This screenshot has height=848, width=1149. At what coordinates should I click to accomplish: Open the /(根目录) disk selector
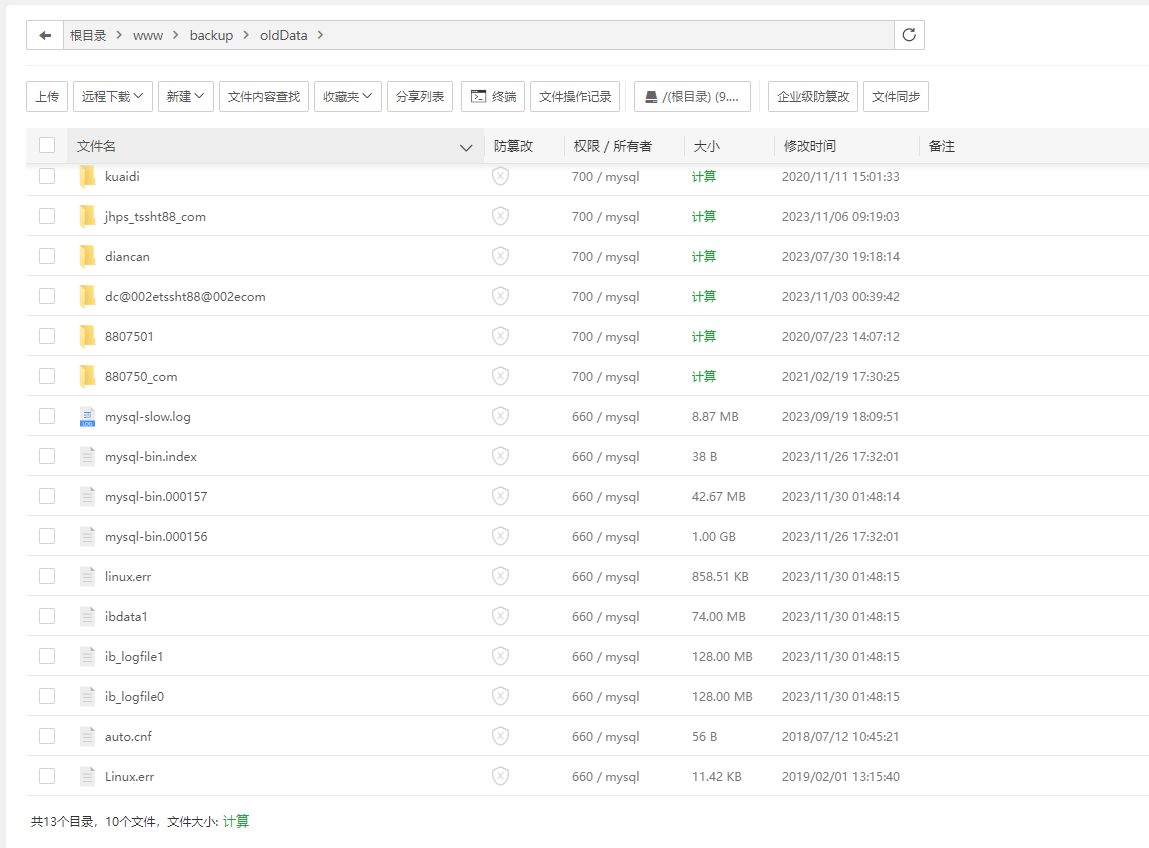point(692,97)
